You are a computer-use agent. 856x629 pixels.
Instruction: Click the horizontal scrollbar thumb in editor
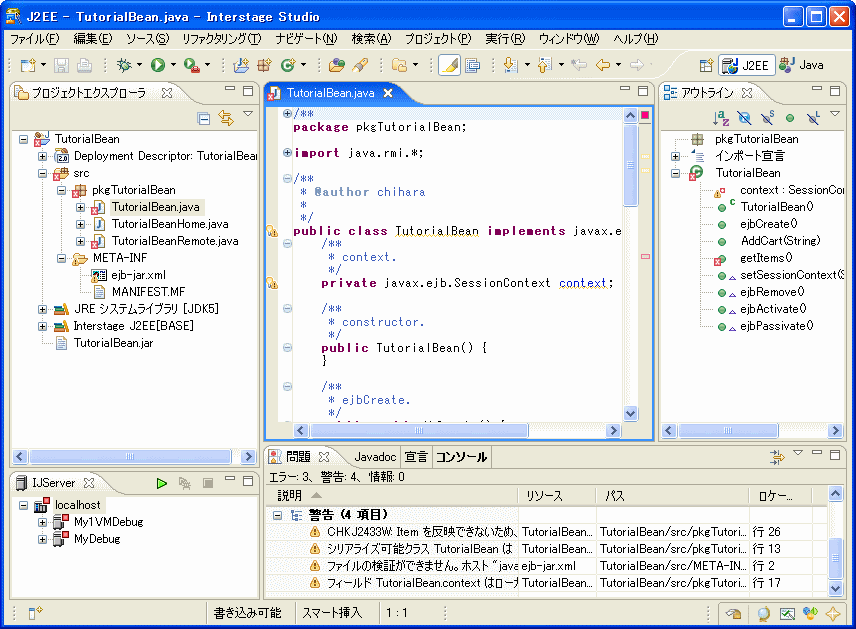419,431
